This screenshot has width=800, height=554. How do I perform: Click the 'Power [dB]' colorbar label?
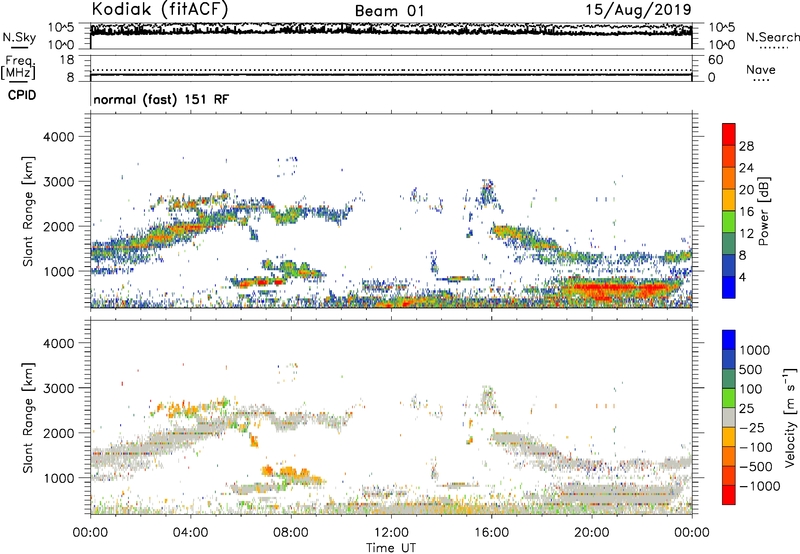[763, 211]
